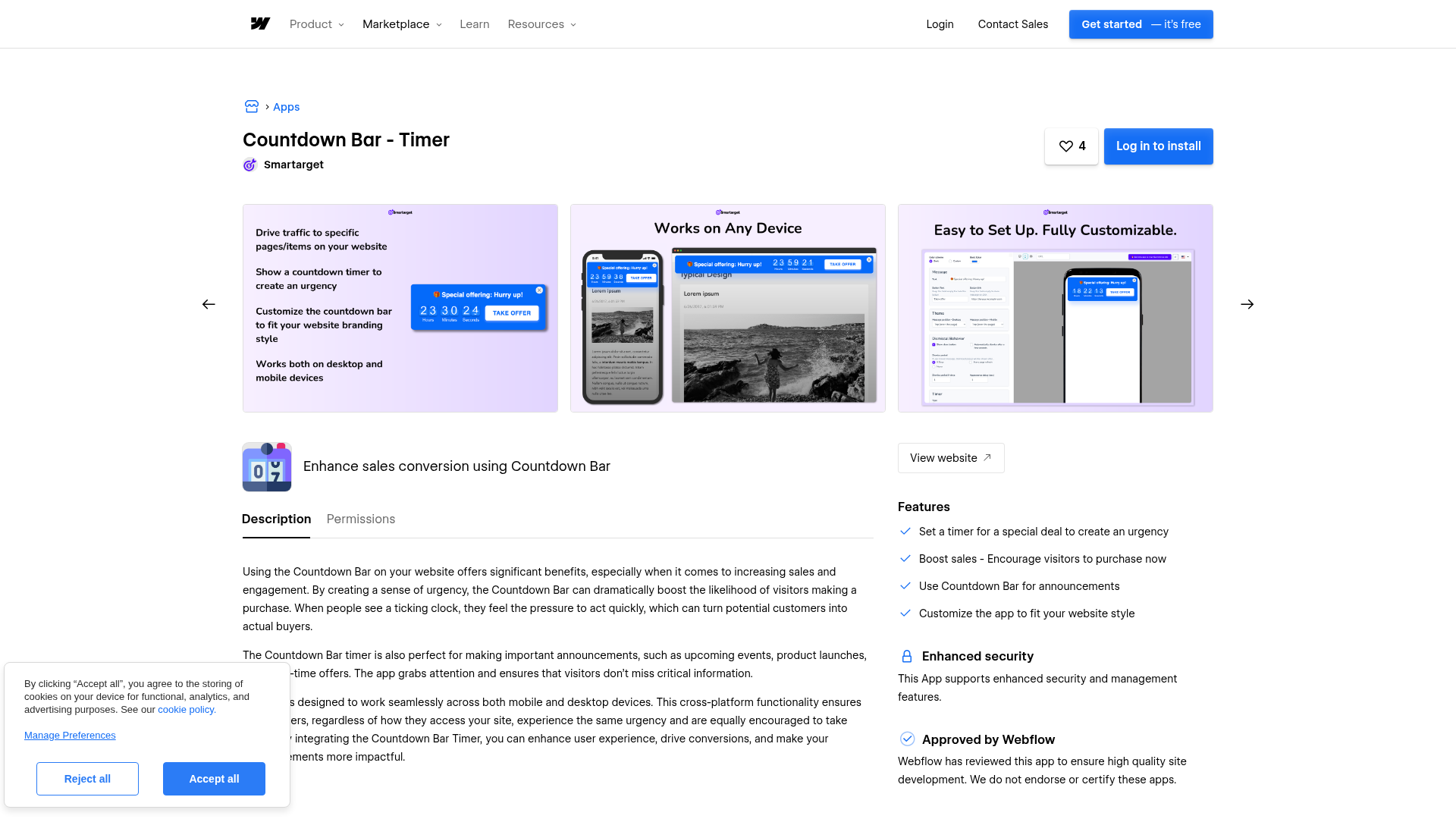Click the Enhanced security lock icon
1456x819 pixels.
pos(906,657)
